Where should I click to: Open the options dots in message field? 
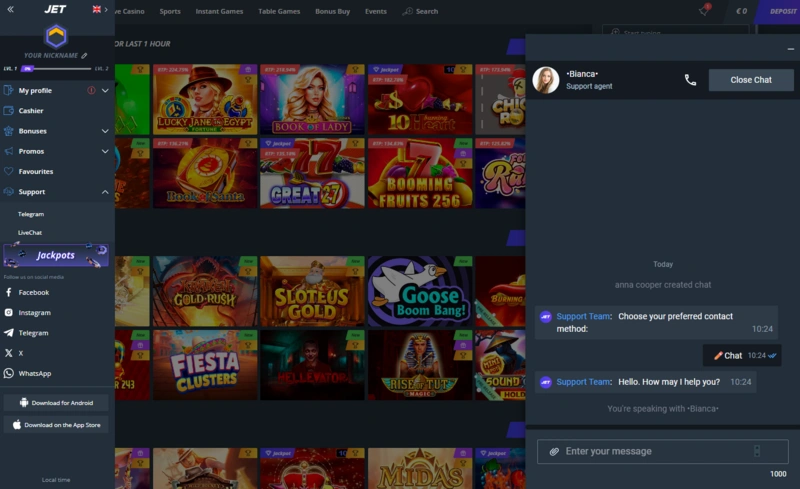(757, 451)
